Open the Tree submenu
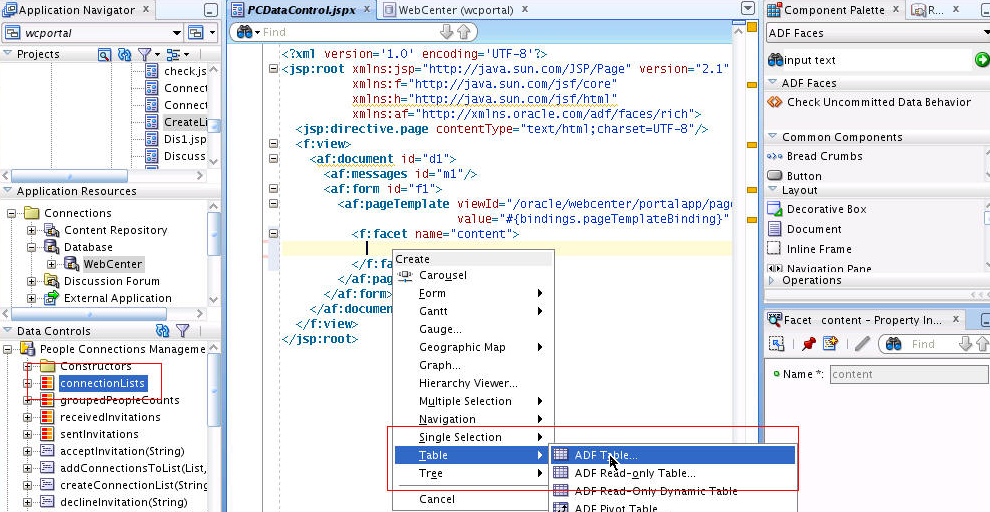The height and width of the screenshot is (512, 990). click(474, 473)
